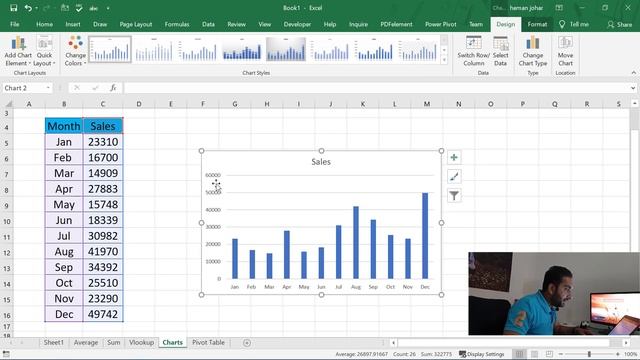Click in the formula bar input
The width and height of the screenshot is (640, 360).
click(x=376, y=88)
